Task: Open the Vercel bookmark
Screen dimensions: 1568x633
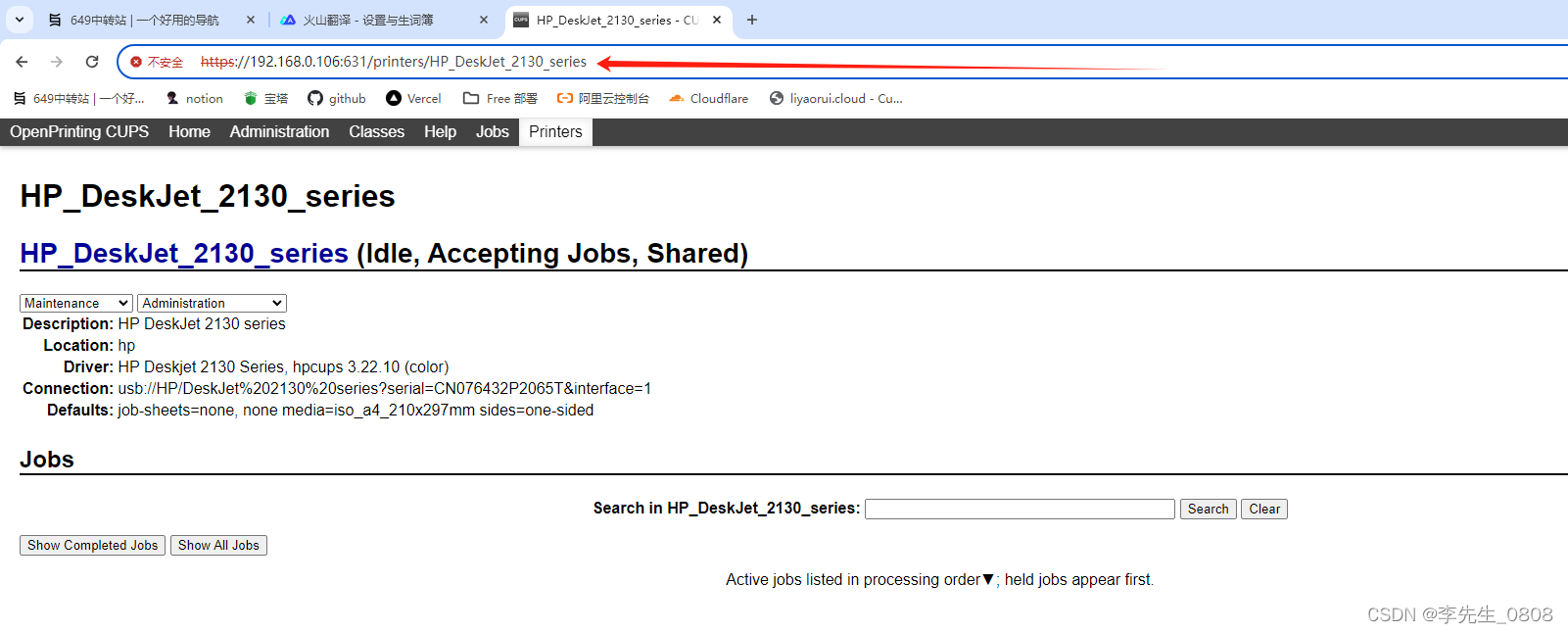Action: [x=413, y=98]
